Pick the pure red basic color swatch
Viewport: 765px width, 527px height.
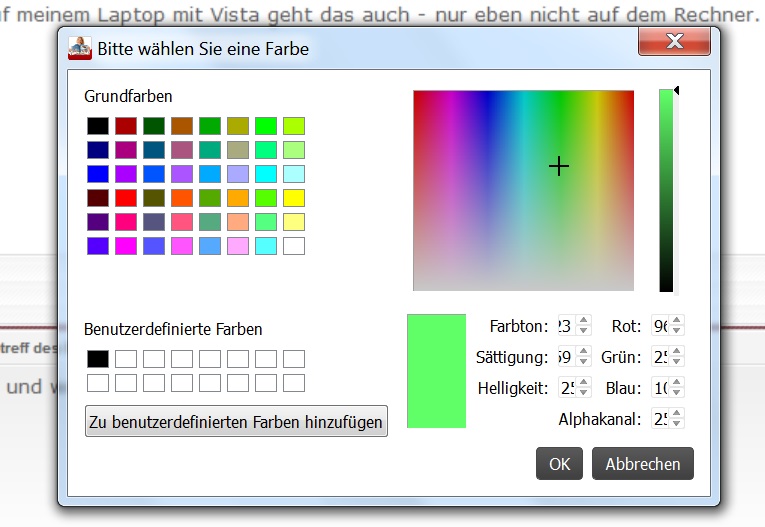click(x=126, y=198)
